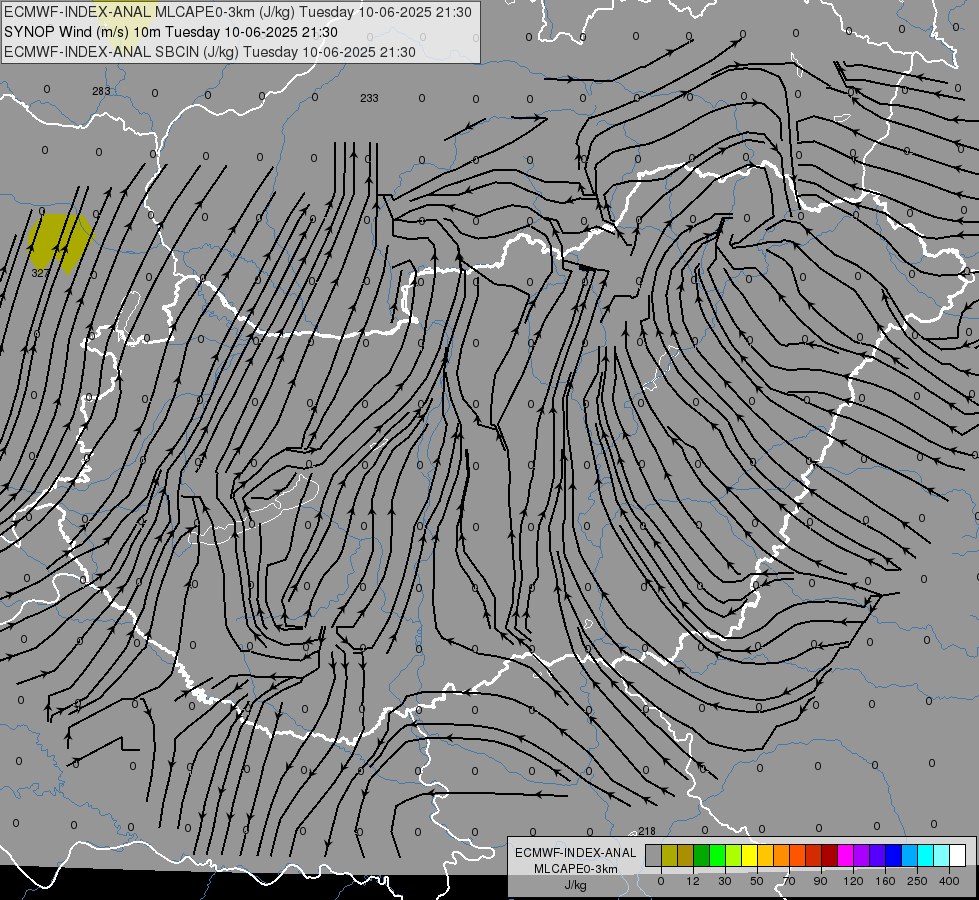Click the 233 value on the map
This screenshot has height=900, width=979.
pyautogui.click(x=369, y=98)
